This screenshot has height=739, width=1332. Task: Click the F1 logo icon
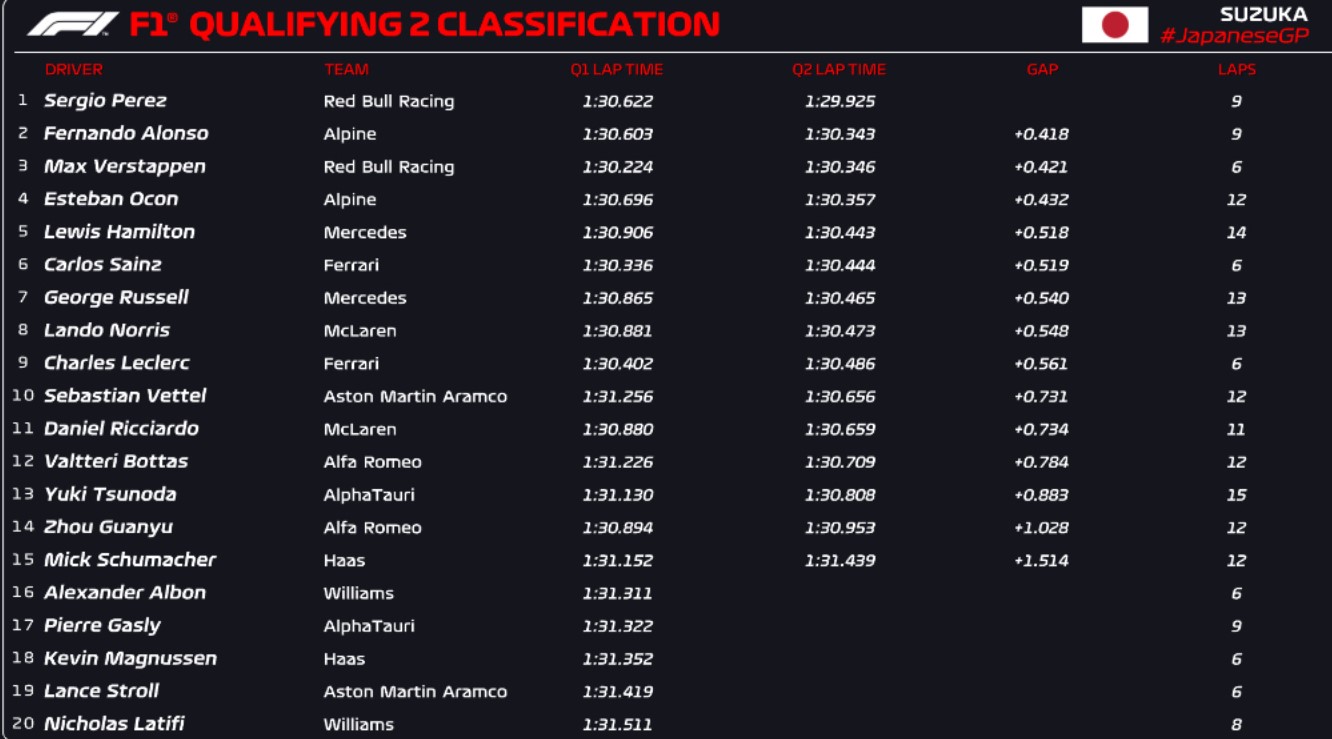click(x=72, y=24)
